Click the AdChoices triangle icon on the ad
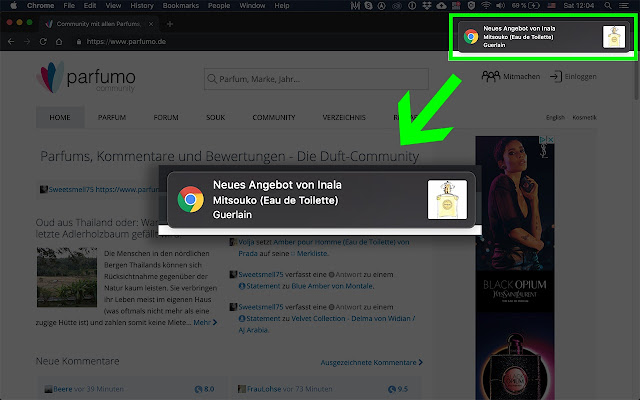The image size is (640, 400). pos(543,140)
